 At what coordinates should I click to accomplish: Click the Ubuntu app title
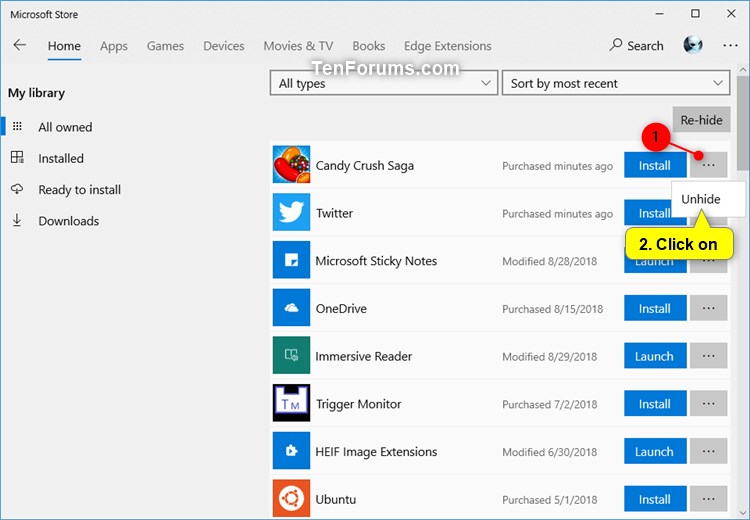(x=336, y=499)
